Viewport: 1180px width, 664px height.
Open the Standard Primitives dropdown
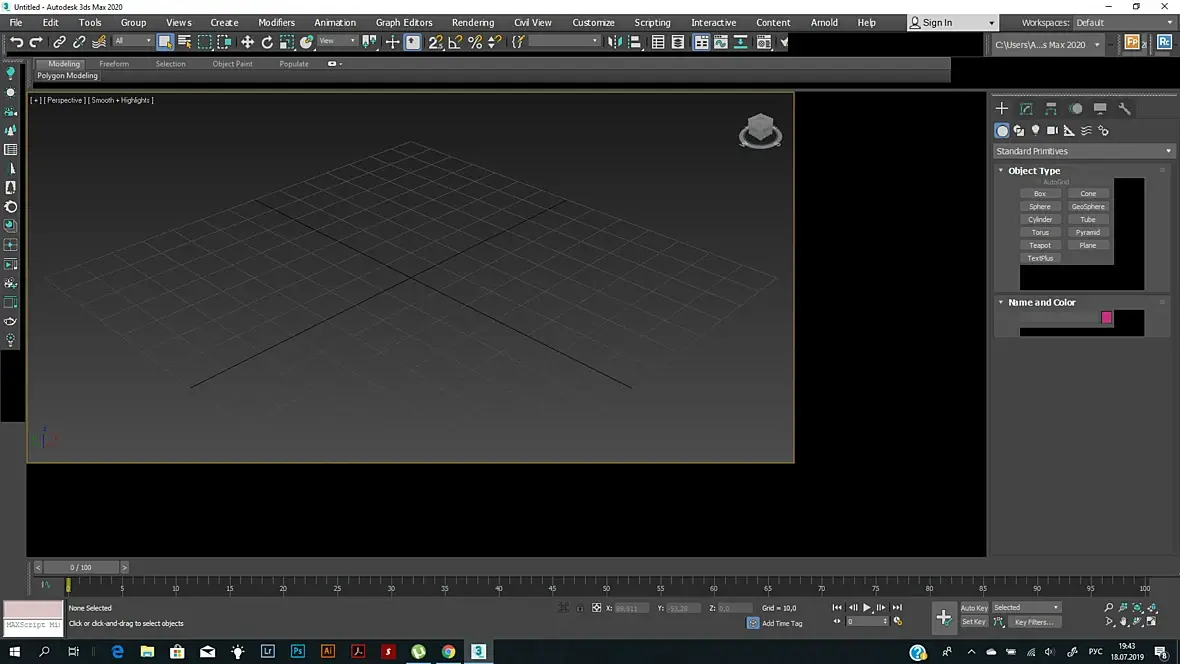pyautogui.click(x=1083, y=151)
